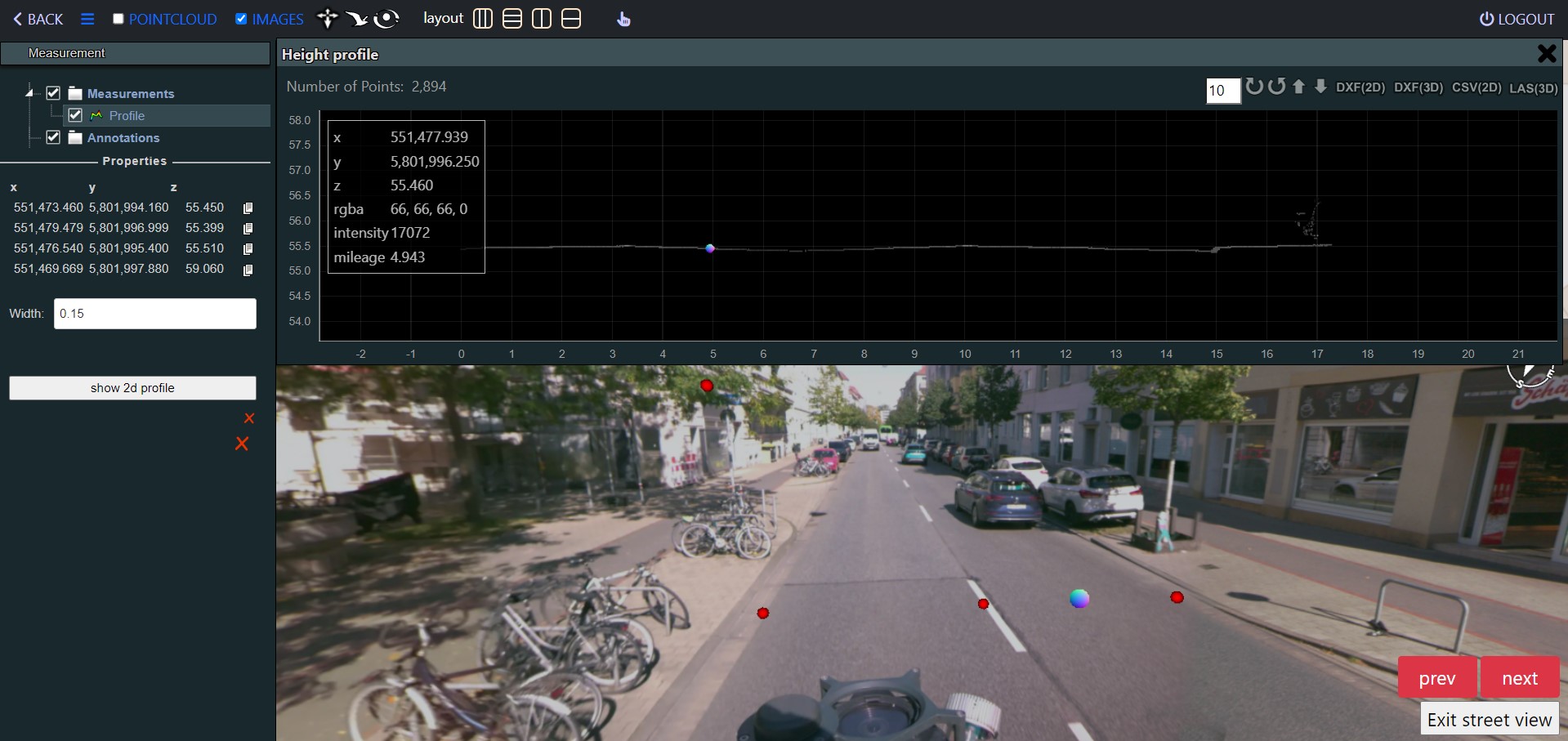Click the multicolor sphere marker on road

point(1079,599)
